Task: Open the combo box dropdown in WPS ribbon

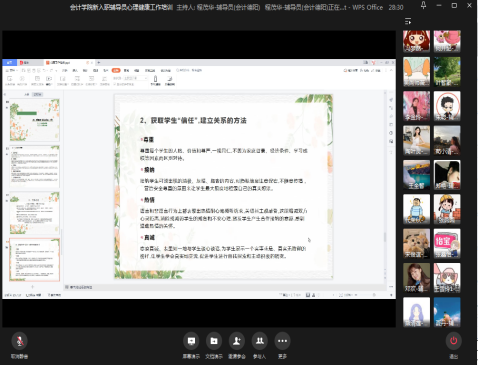Action: pos(146,78)
